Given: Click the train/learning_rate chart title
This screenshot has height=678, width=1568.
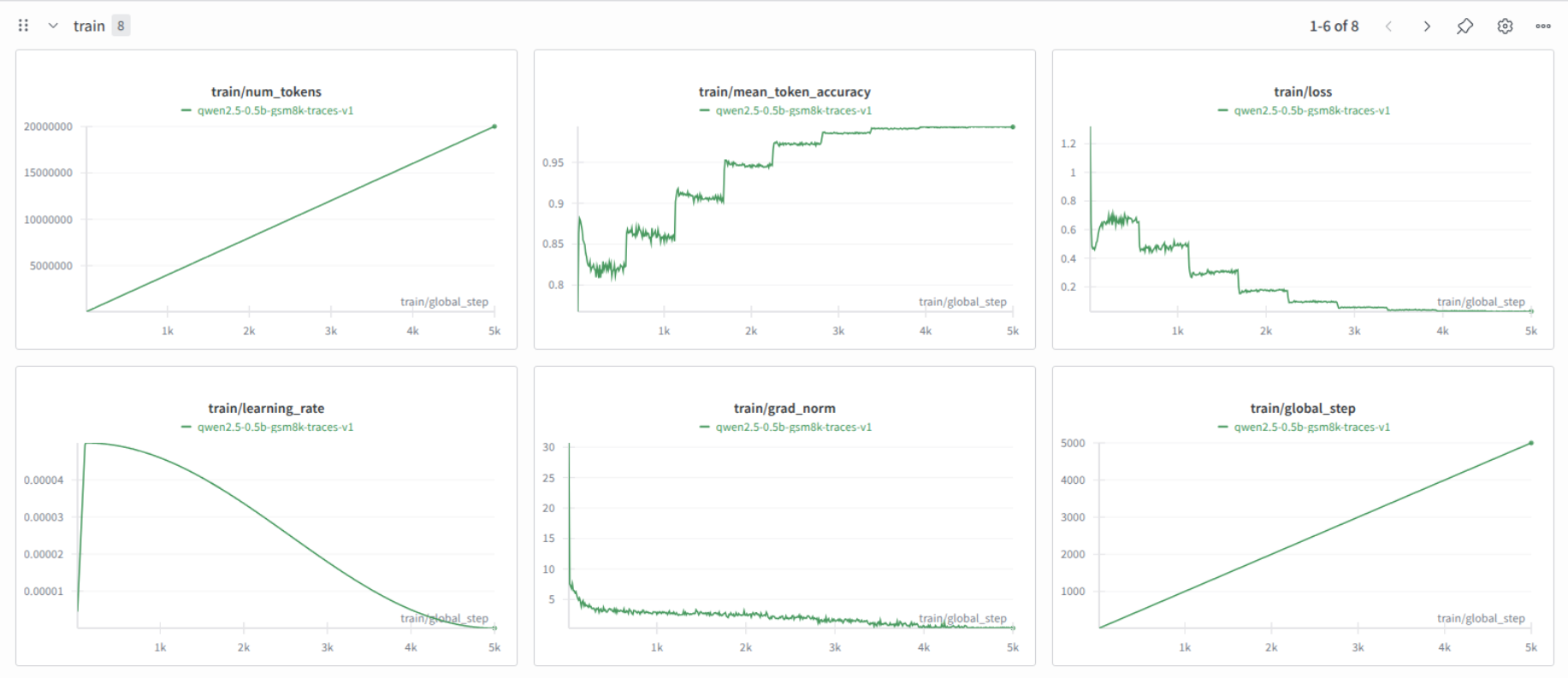Looking at the screenshot, I should click(266, 408).
